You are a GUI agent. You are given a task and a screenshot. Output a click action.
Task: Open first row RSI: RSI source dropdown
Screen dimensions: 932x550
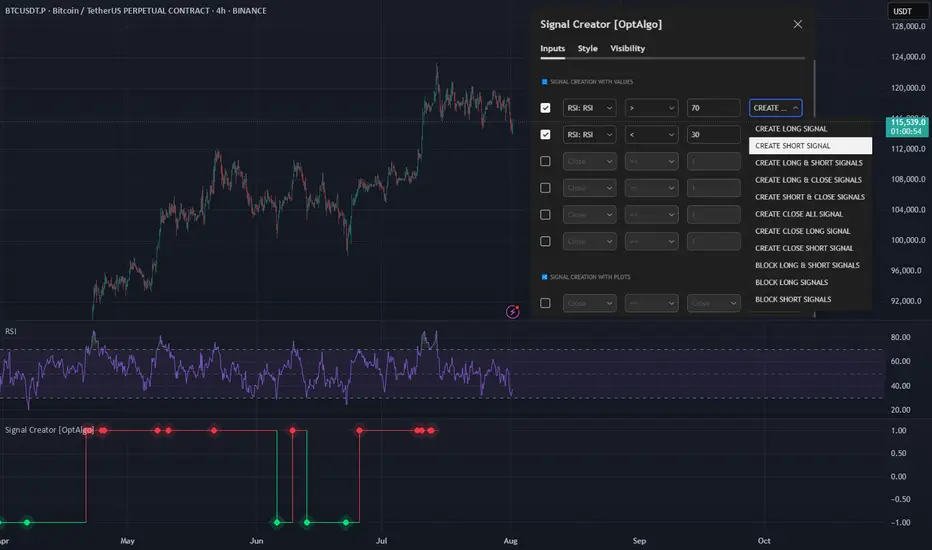click(x=590, y=108)
